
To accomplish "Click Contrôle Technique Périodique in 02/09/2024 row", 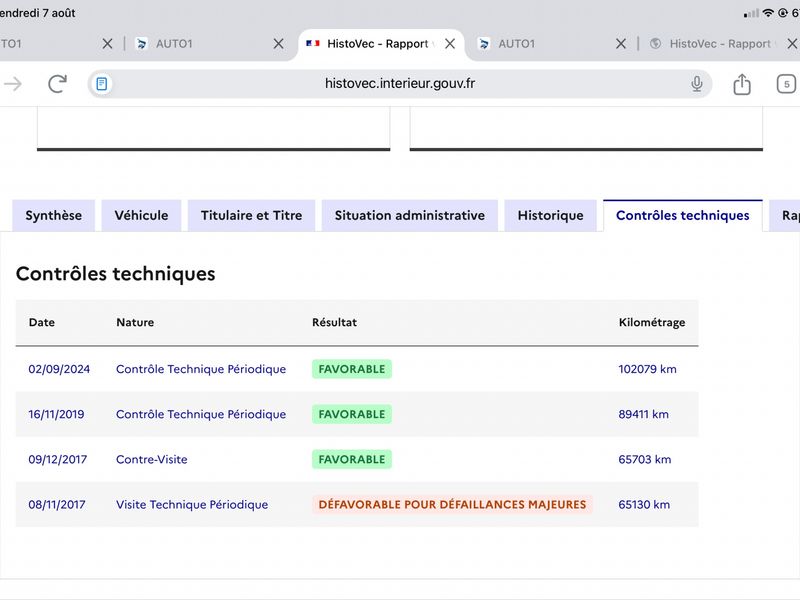I will tap(201, 369).
